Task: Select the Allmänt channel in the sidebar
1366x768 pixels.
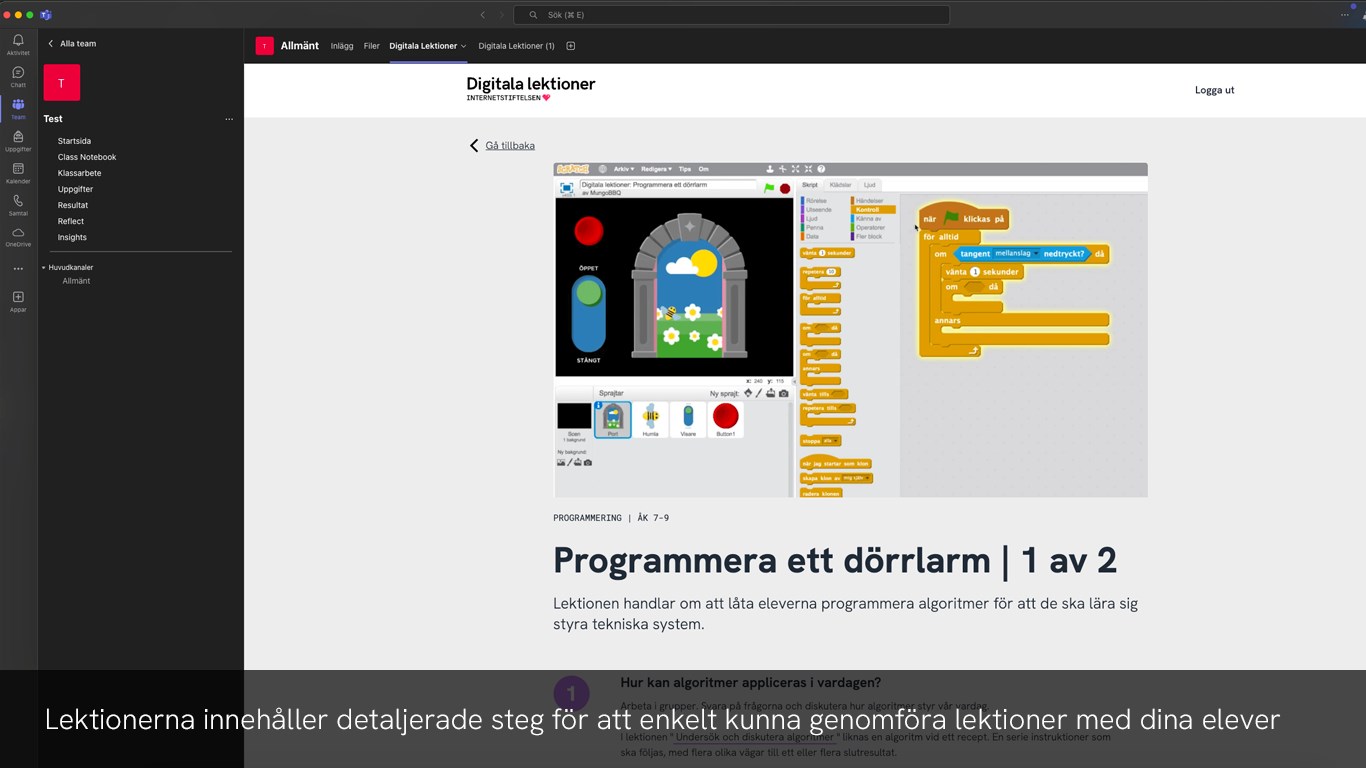Action: pos(76,281)
